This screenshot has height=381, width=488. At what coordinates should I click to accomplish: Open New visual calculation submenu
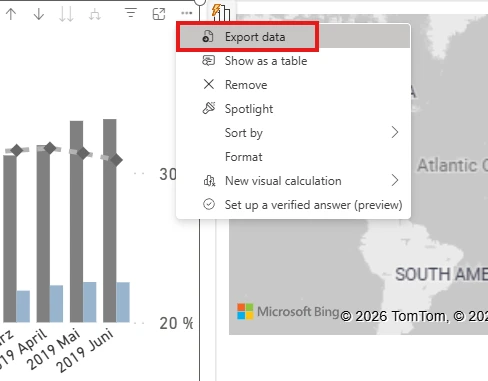(x=293, y=181)
